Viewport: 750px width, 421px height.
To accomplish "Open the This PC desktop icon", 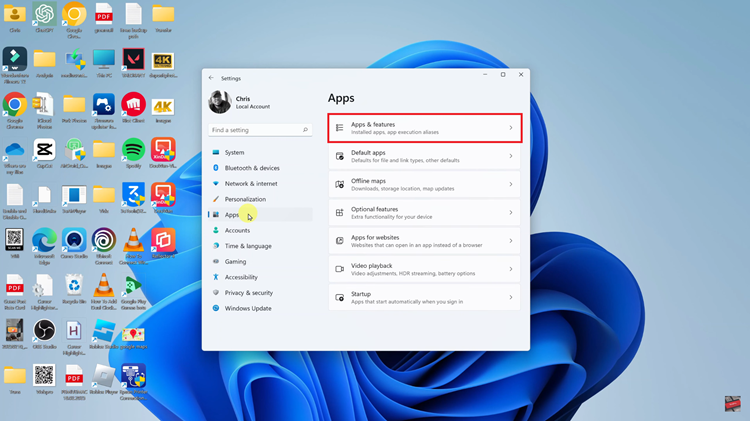I will coord(104,63).
